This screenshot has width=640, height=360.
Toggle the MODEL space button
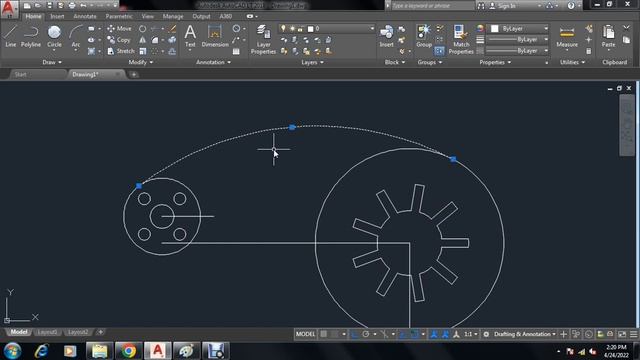305,334
